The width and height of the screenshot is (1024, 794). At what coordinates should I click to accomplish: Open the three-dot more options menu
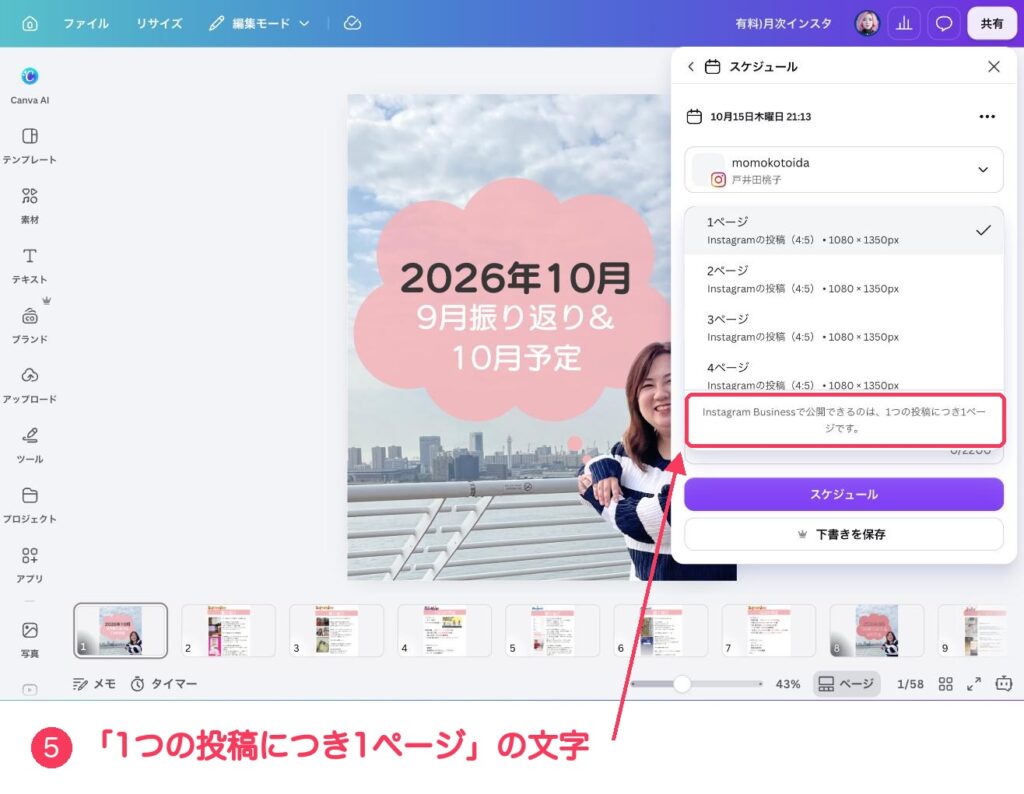(x=987, y=117)
